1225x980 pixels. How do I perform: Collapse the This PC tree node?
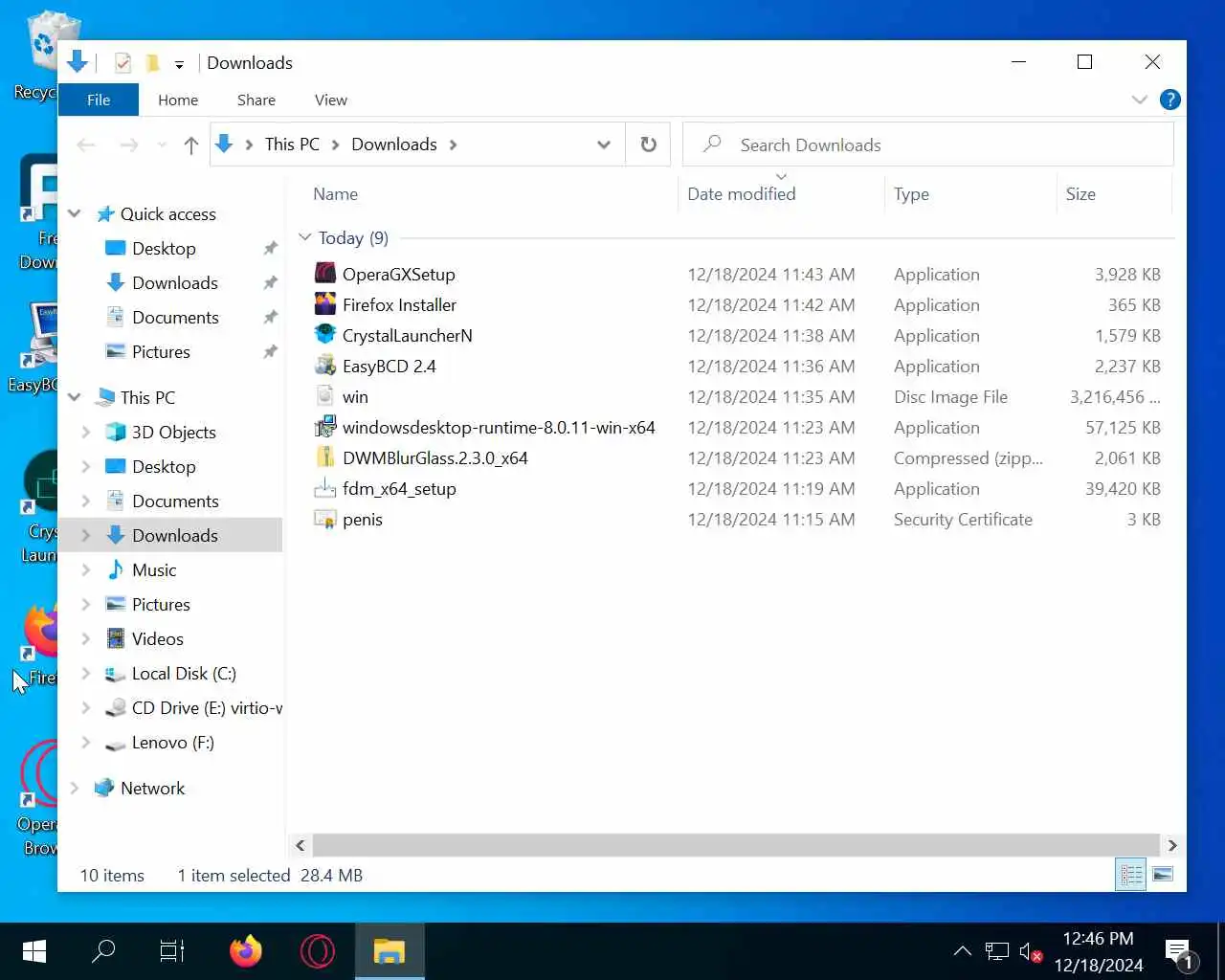[75, 398]
